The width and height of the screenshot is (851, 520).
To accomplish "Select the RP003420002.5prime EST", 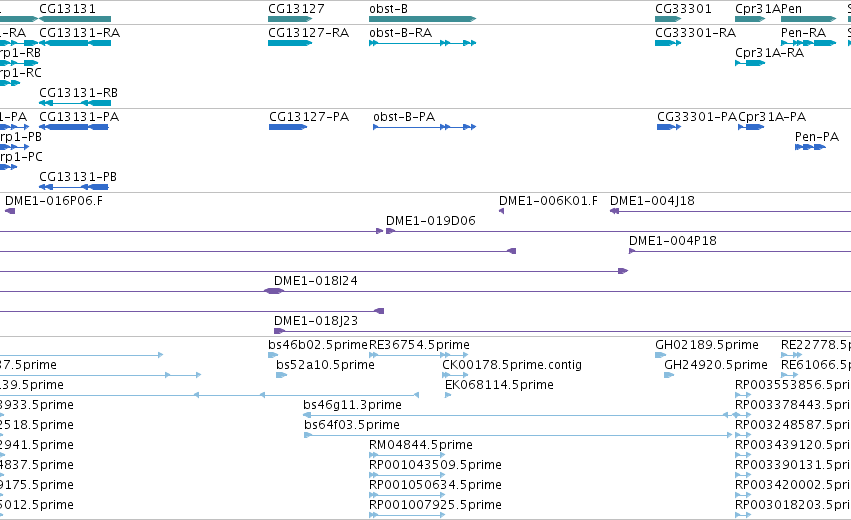I will pyautogui.click(x=743, y=495).
